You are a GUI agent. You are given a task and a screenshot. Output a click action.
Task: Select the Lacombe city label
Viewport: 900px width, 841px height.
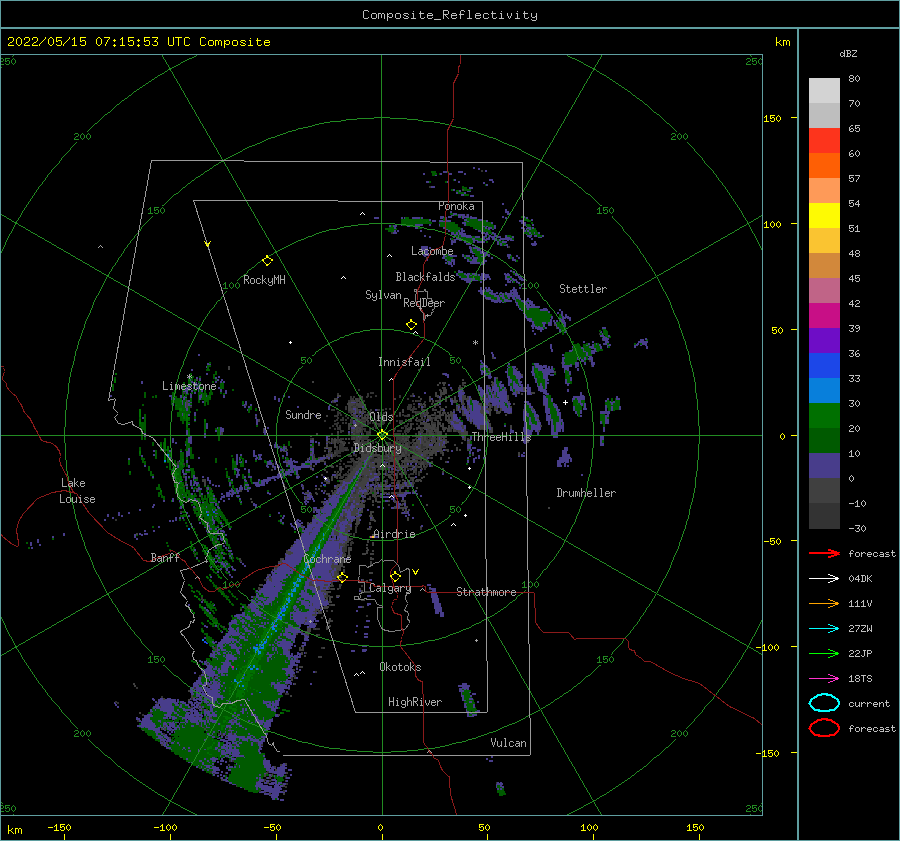pyautogui.click(x=432, y=251)
